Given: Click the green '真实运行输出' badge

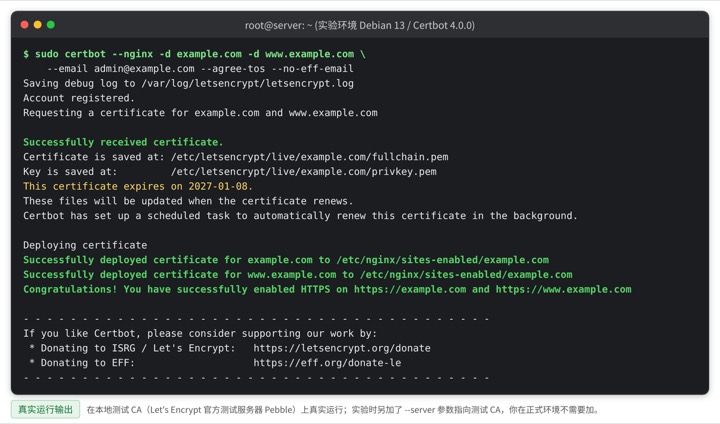Looking at the screenshot, I should click(45, 410).
